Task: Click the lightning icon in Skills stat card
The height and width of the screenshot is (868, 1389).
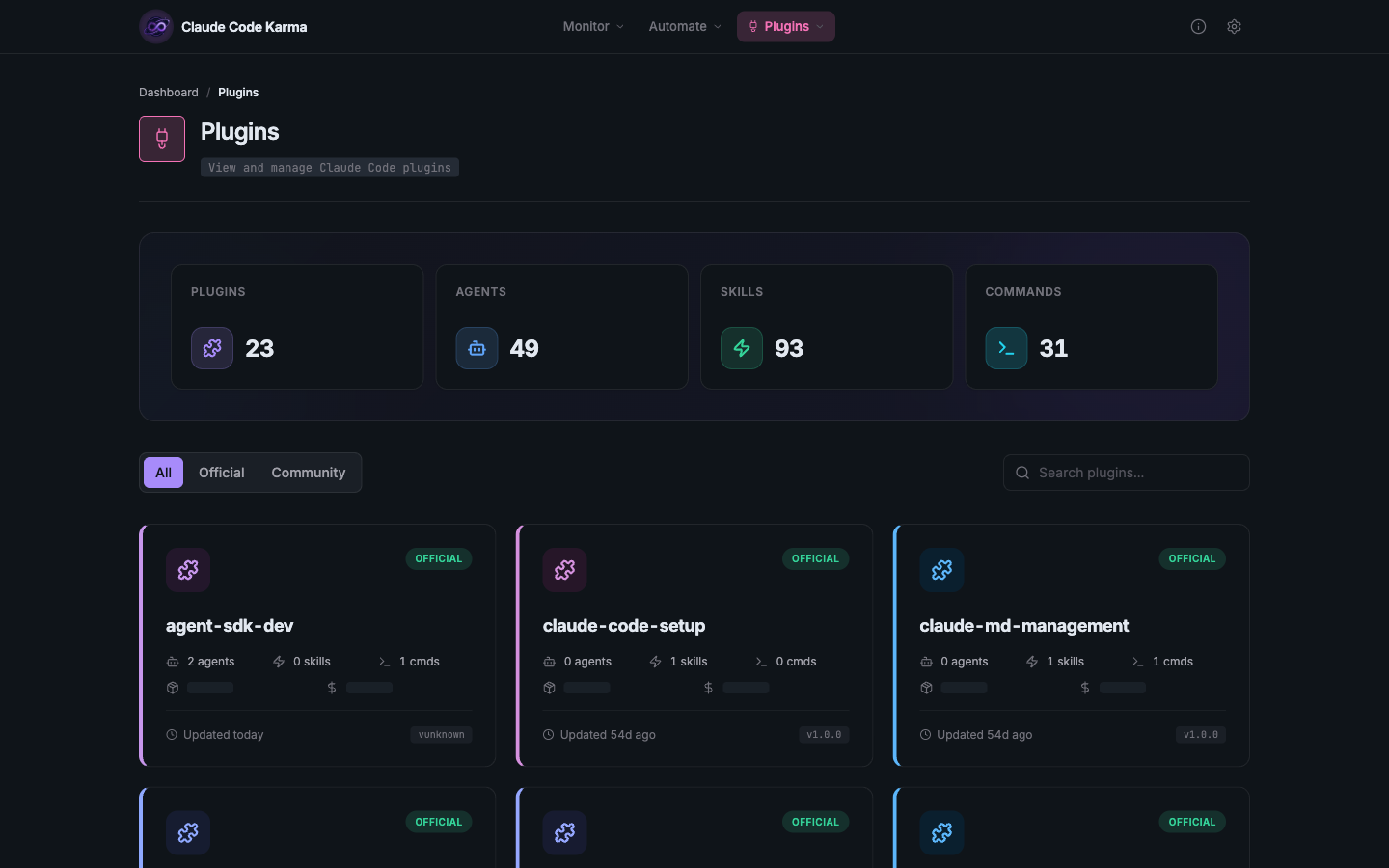Action: pyautogui.click(x=742, y=348)
